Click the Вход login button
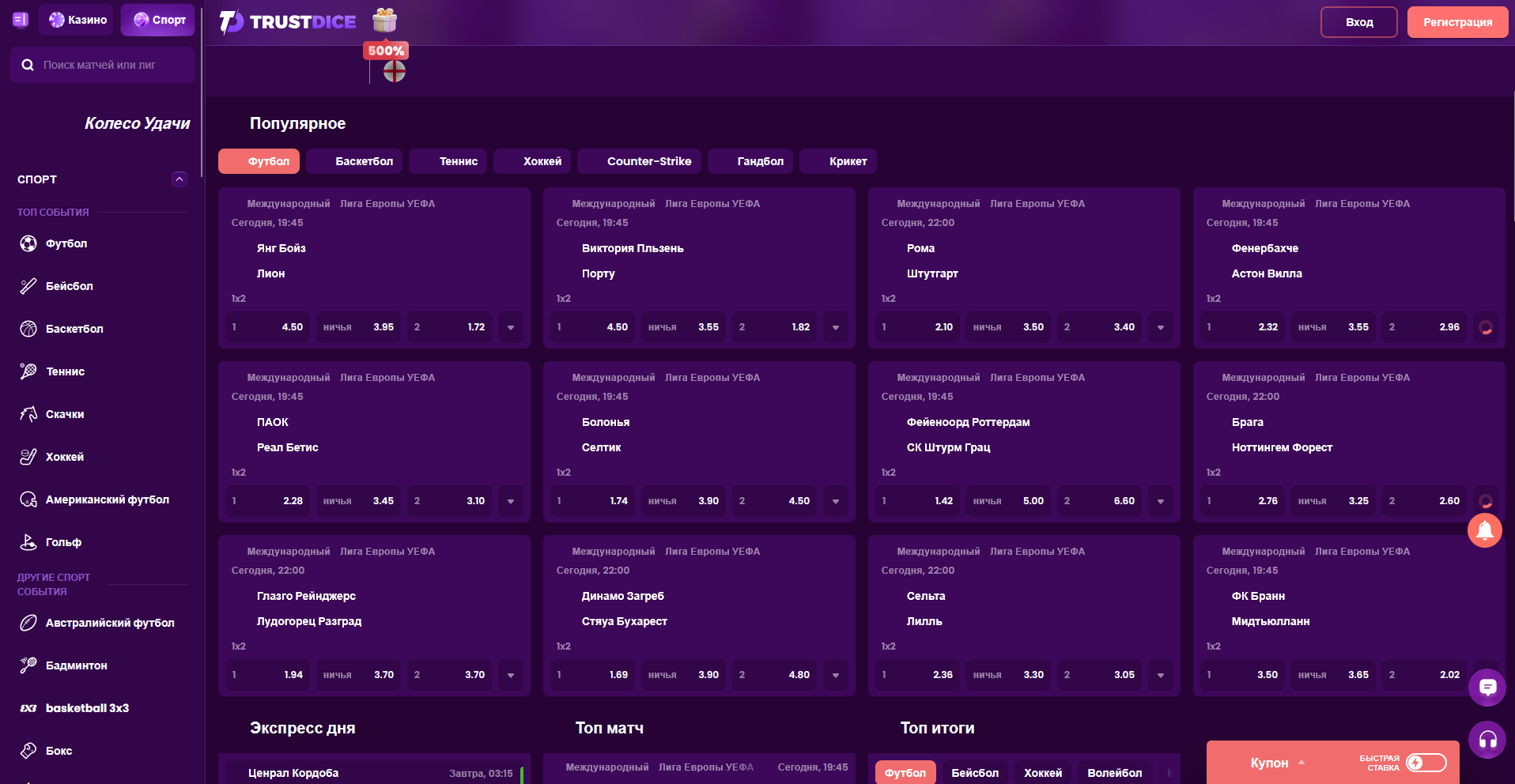The image size is (1515, 784). pos(1358,22)
